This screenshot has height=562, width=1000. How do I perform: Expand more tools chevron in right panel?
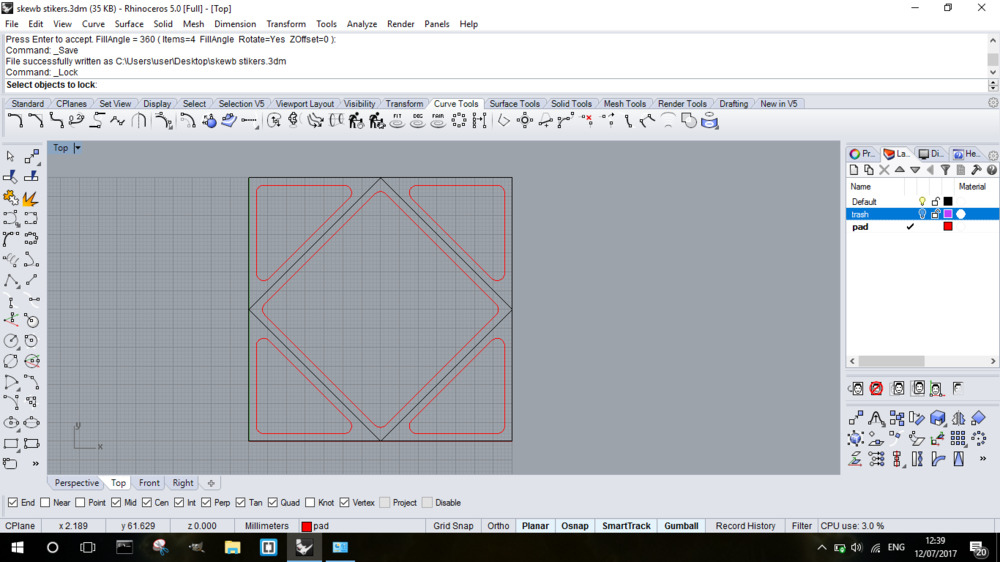click(983, 458)
